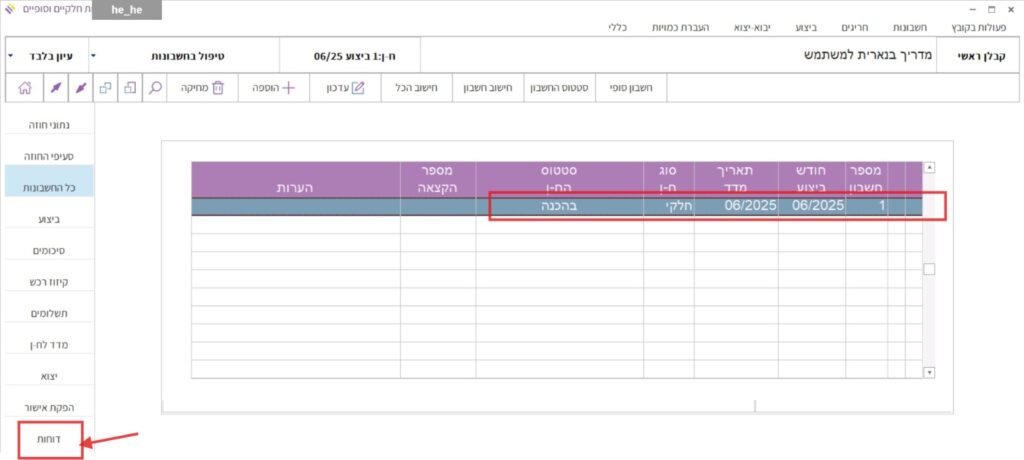Click the overlapping windows icon beside the magnifier
Screen dimensions: 1024x460
[x=129, y=88]
